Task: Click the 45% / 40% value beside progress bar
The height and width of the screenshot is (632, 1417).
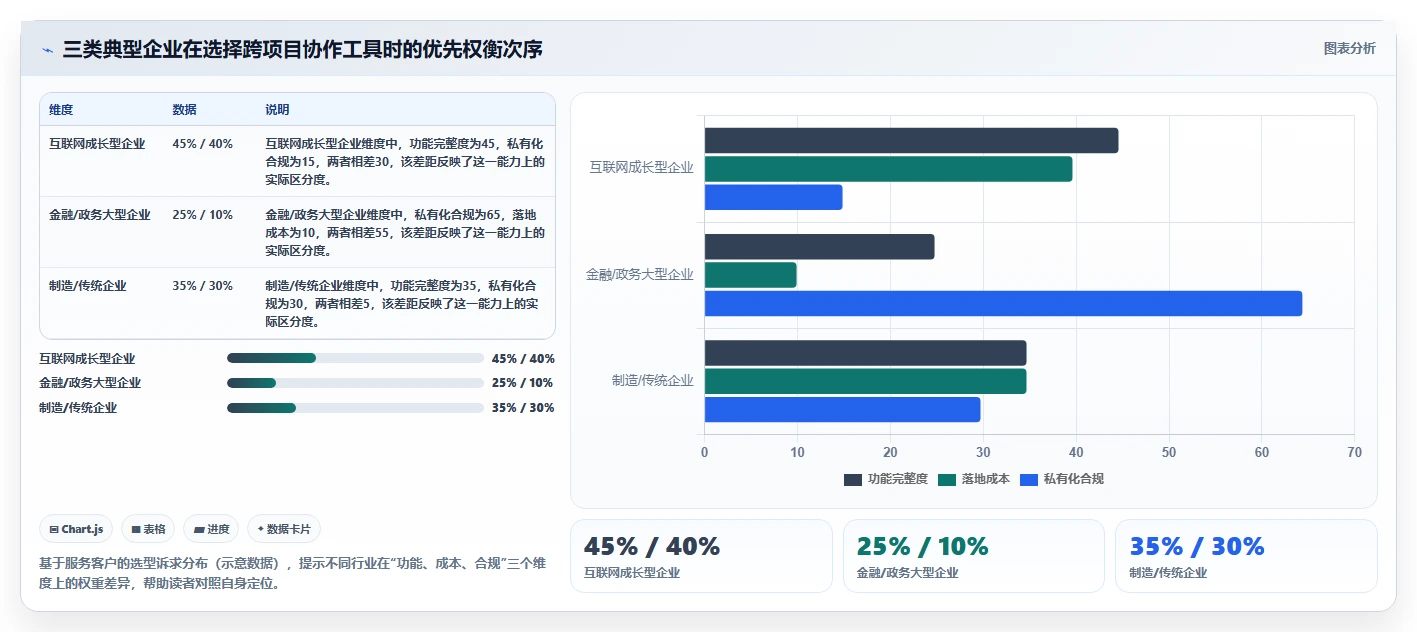Action: [523, 358]
